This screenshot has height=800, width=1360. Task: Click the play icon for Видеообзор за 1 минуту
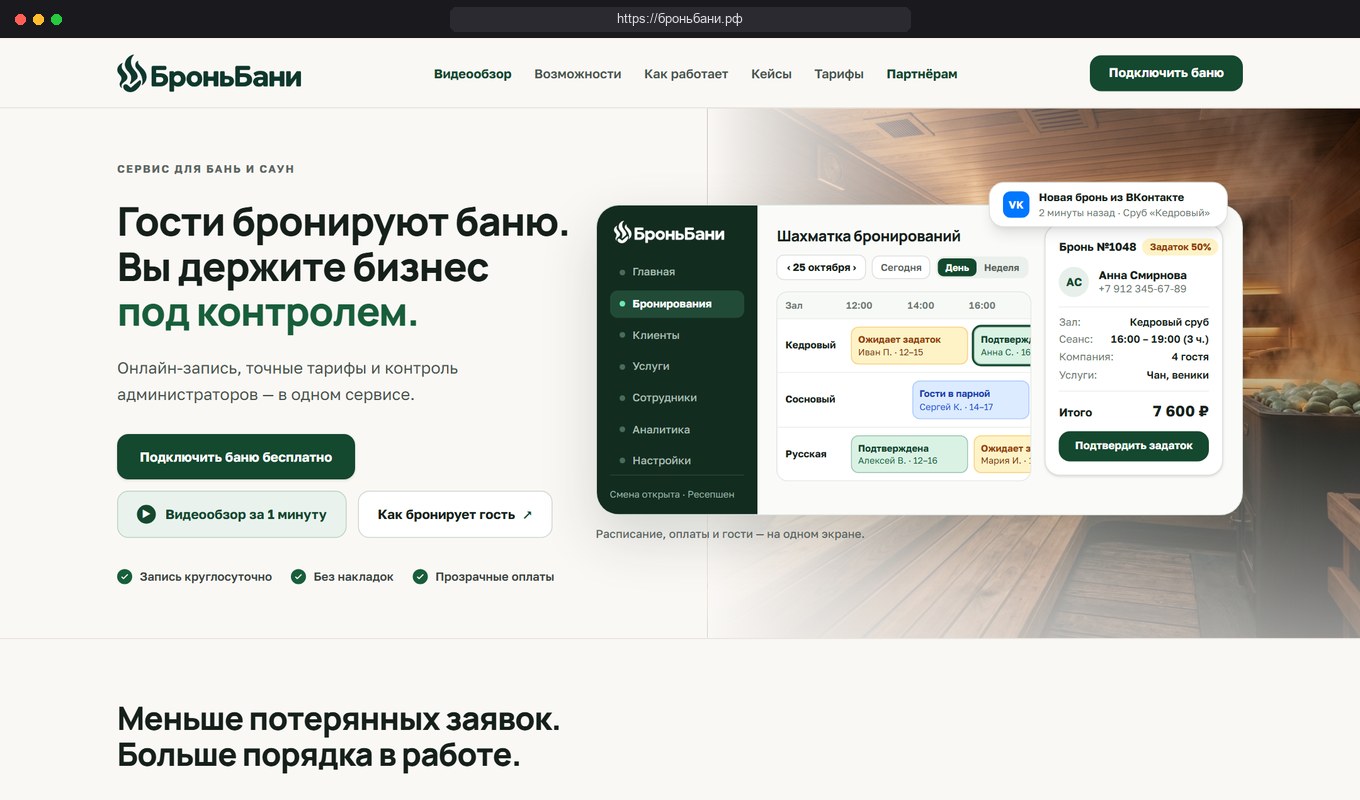(146, 514)
